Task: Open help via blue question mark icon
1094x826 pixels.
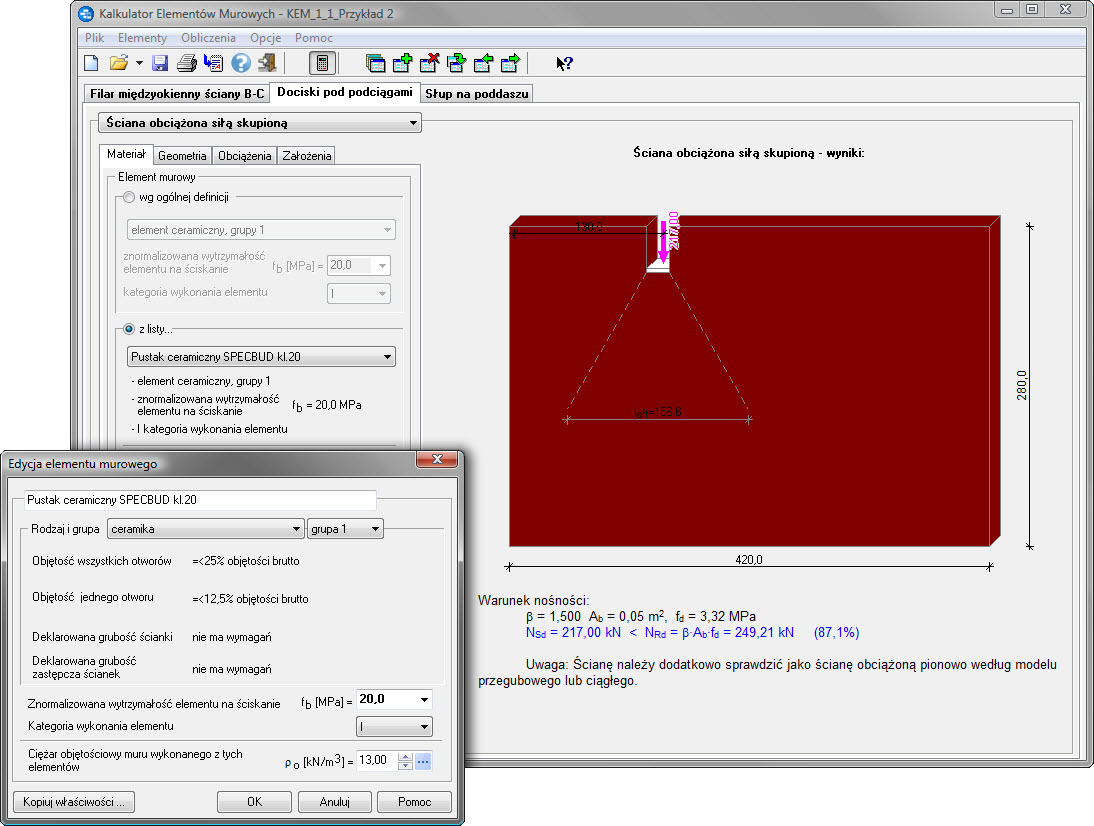Action: [240, 64]
